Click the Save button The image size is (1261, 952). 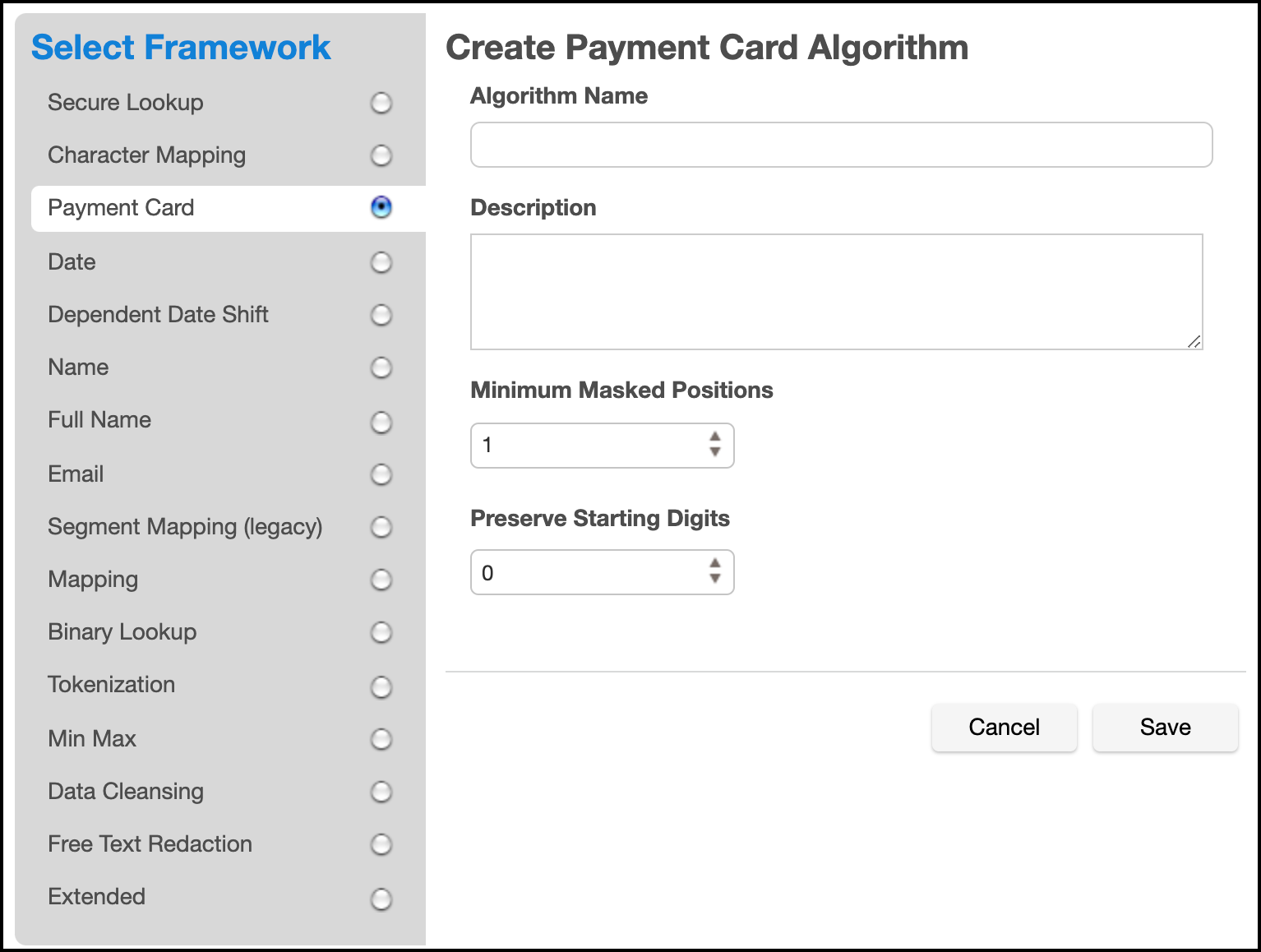(x=1165, y=728)
